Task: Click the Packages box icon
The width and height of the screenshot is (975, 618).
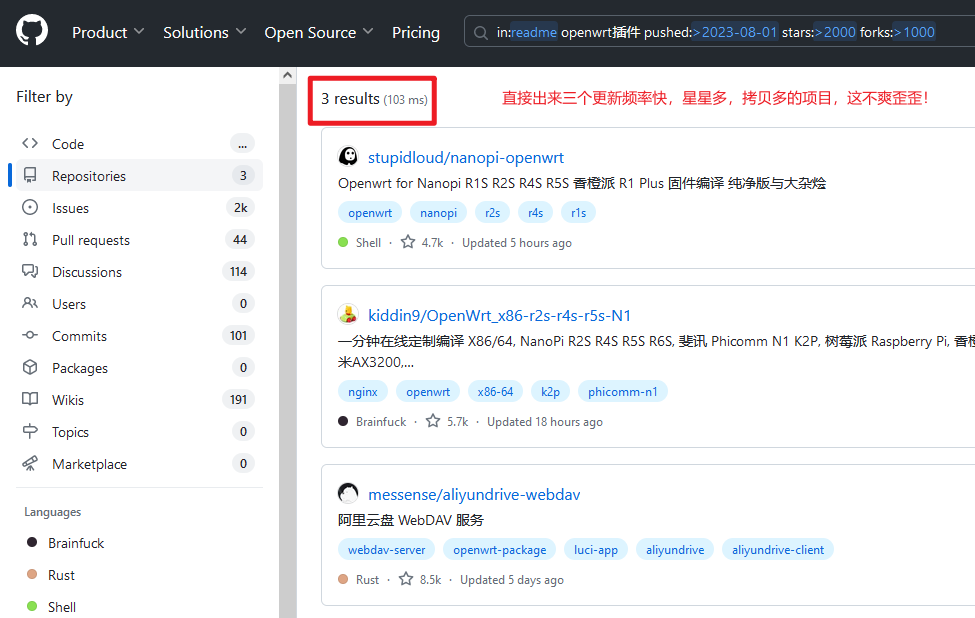Action: point(30,367)
